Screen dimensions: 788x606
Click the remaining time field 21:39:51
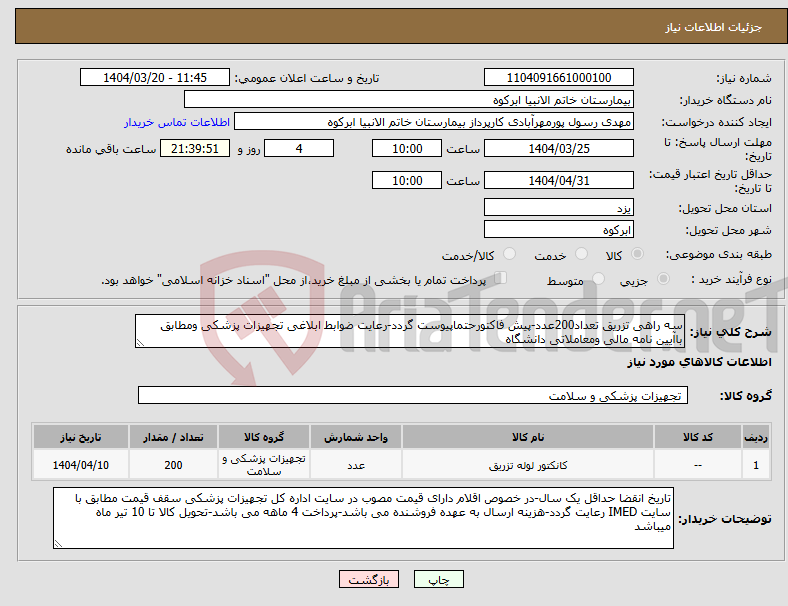(x=195, y=149)
